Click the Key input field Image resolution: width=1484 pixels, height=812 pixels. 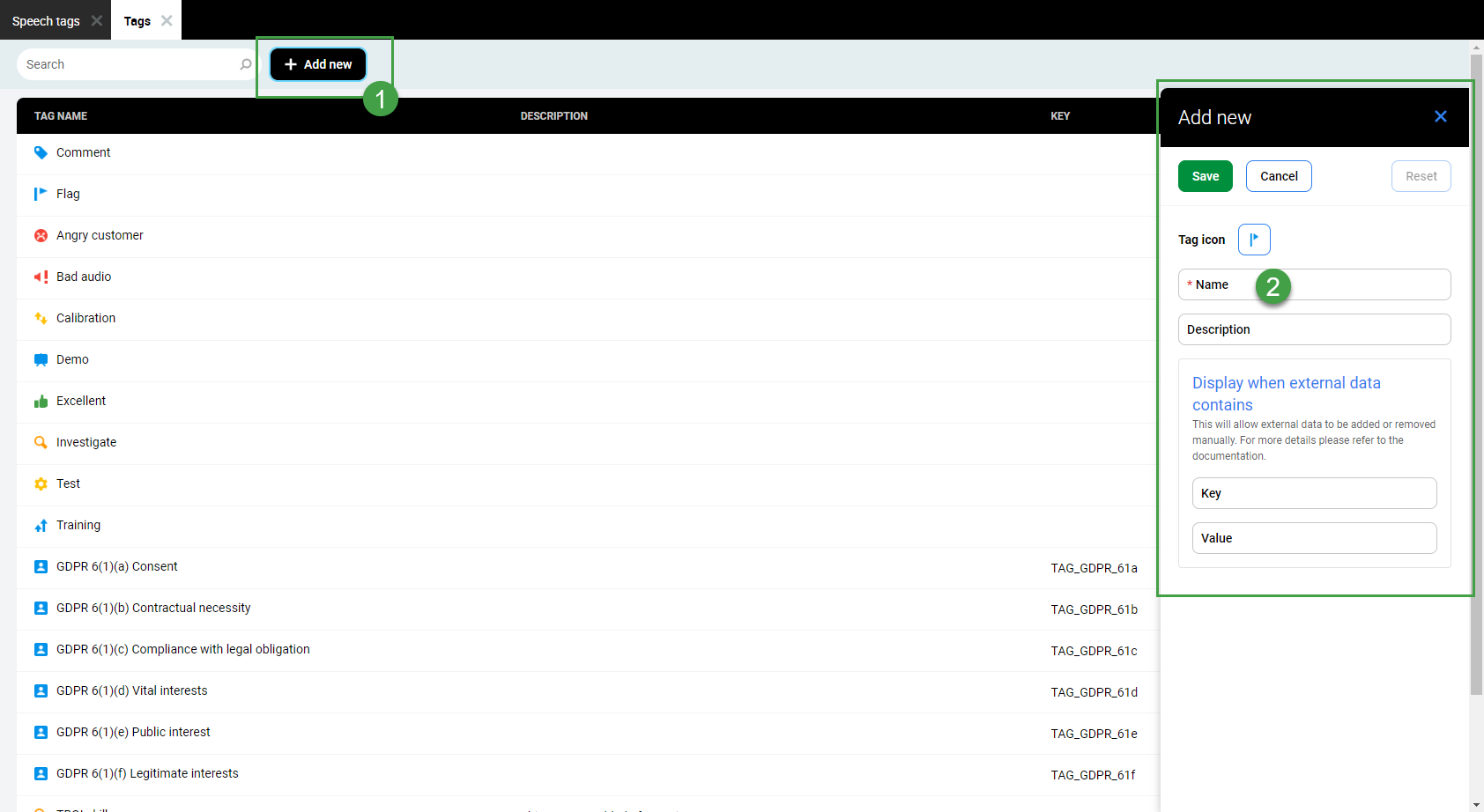click(1314, 492)
